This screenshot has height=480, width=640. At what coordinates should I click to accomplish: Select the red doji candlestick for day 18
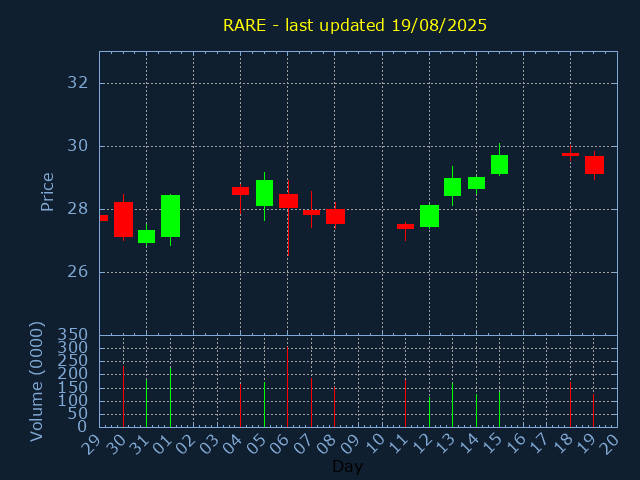coord(571,154)
